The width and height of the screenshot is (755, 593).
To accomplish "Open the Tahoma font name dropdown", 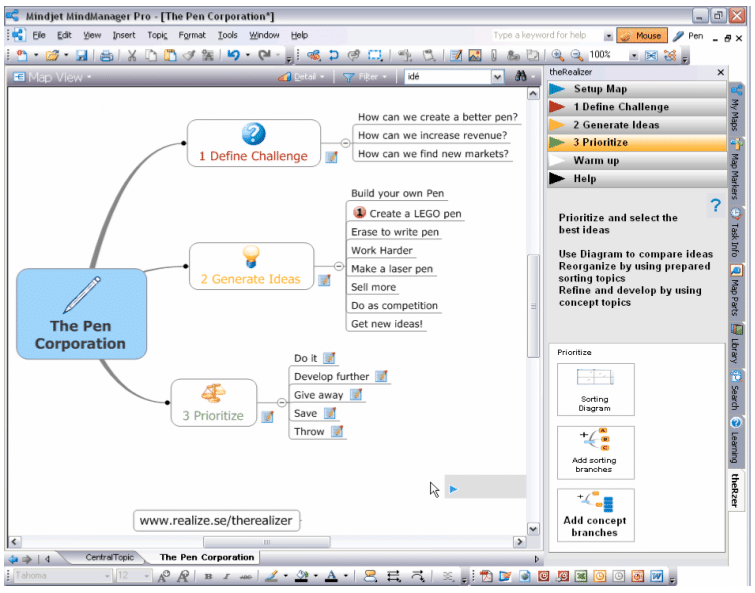I will point(107,576).
